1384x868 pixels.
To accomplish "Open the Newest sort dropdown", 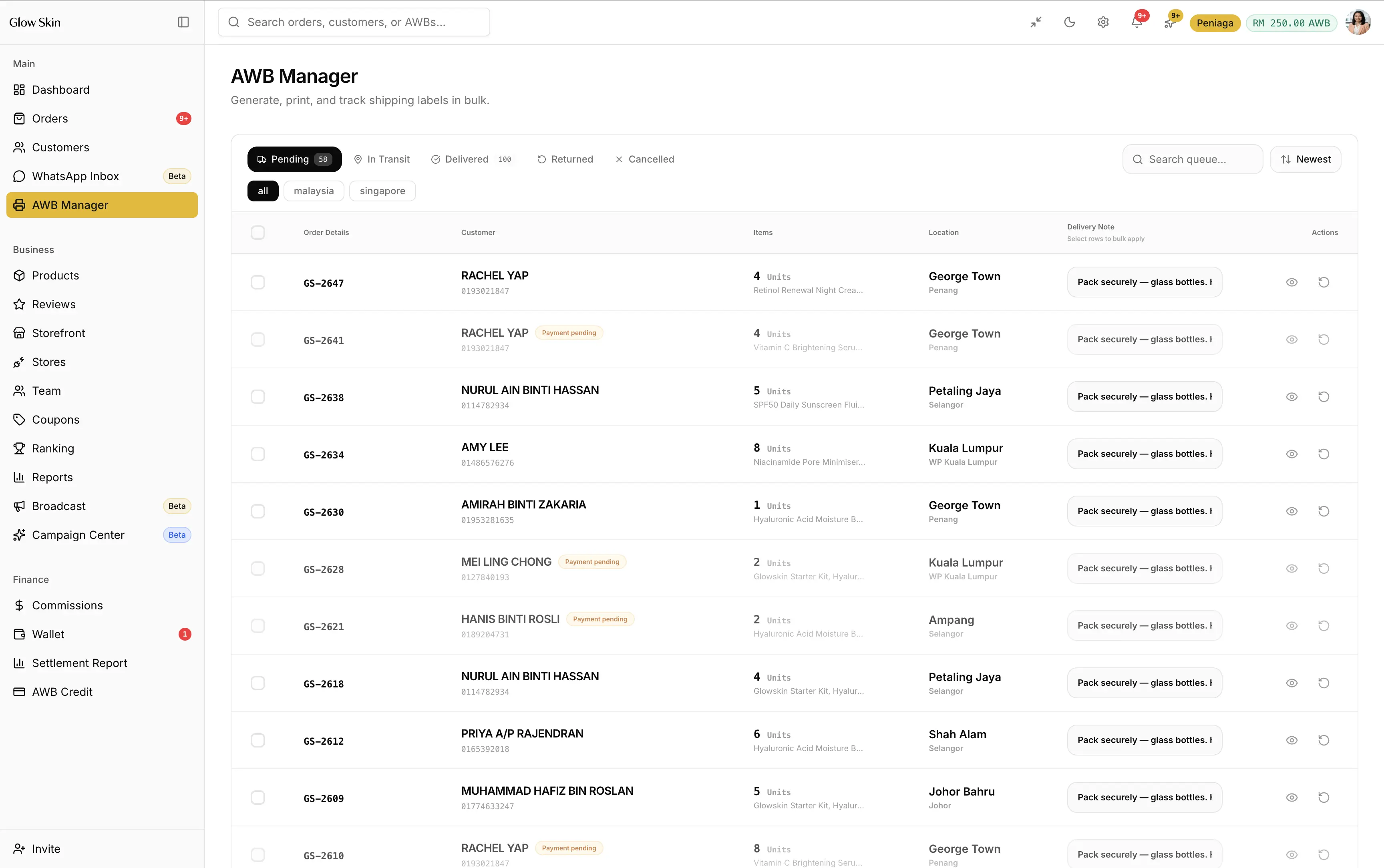I will 1306,159.
